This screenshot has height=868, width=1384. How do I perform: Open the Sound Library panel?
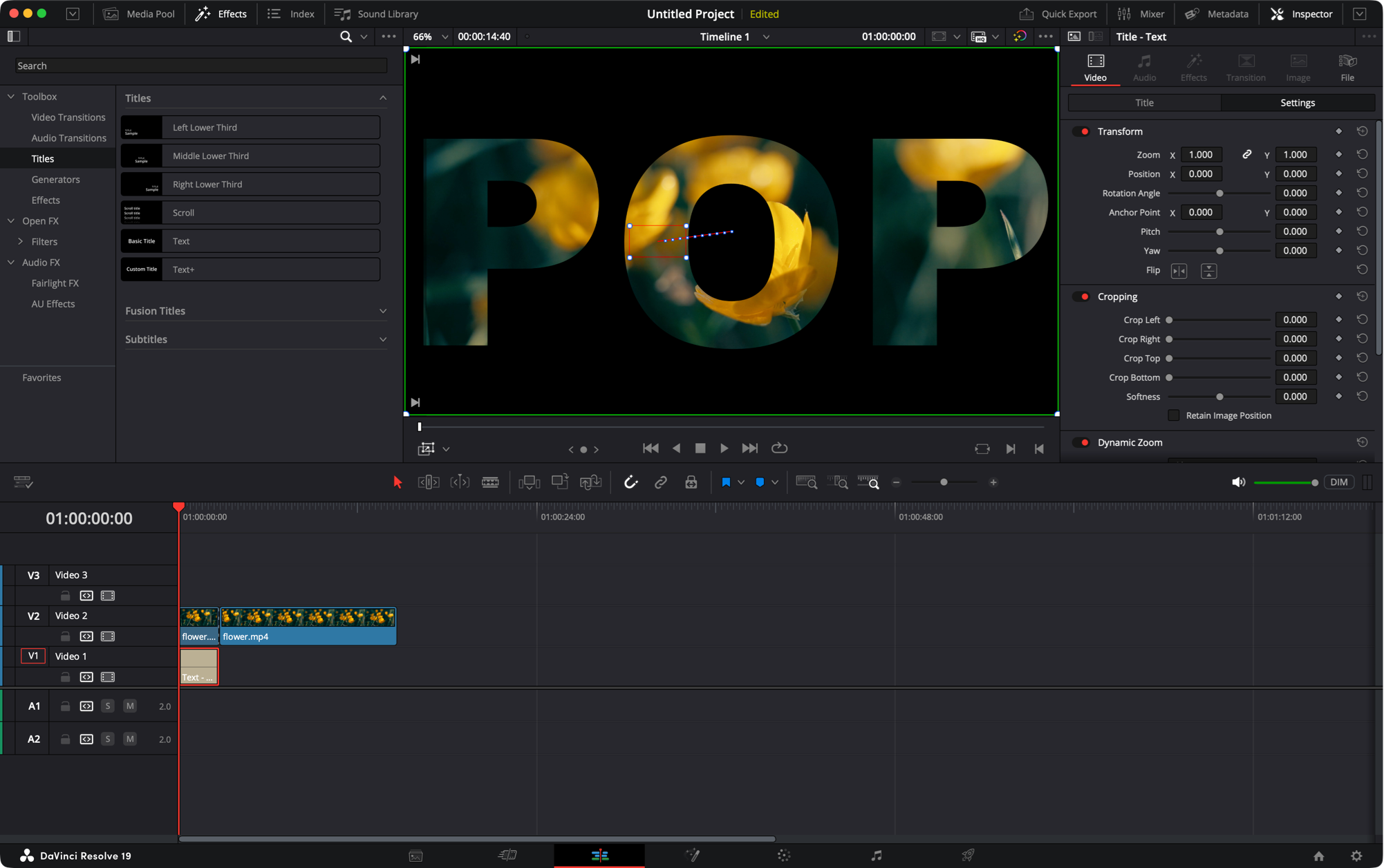coord(375,13)
